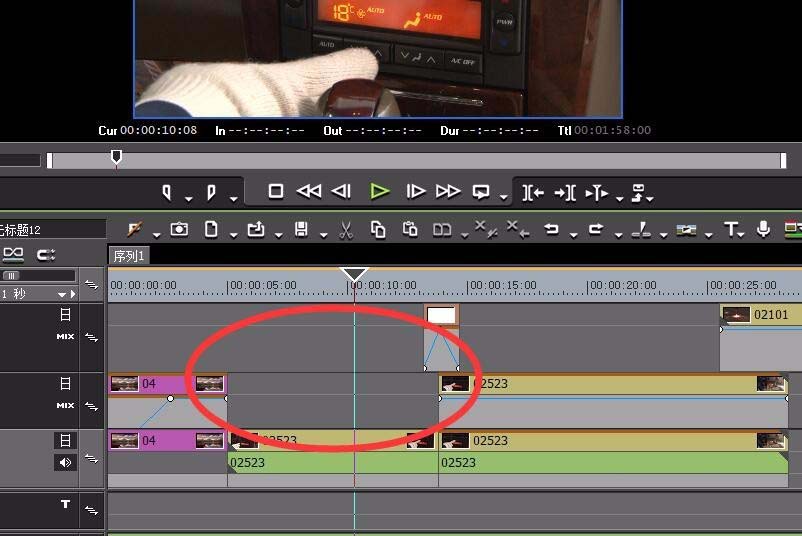Image resolution: width=802 pixels, height=536 pixels.
Task: Select the first green 02523 audio clip
Action: click(x=332, y=462)
